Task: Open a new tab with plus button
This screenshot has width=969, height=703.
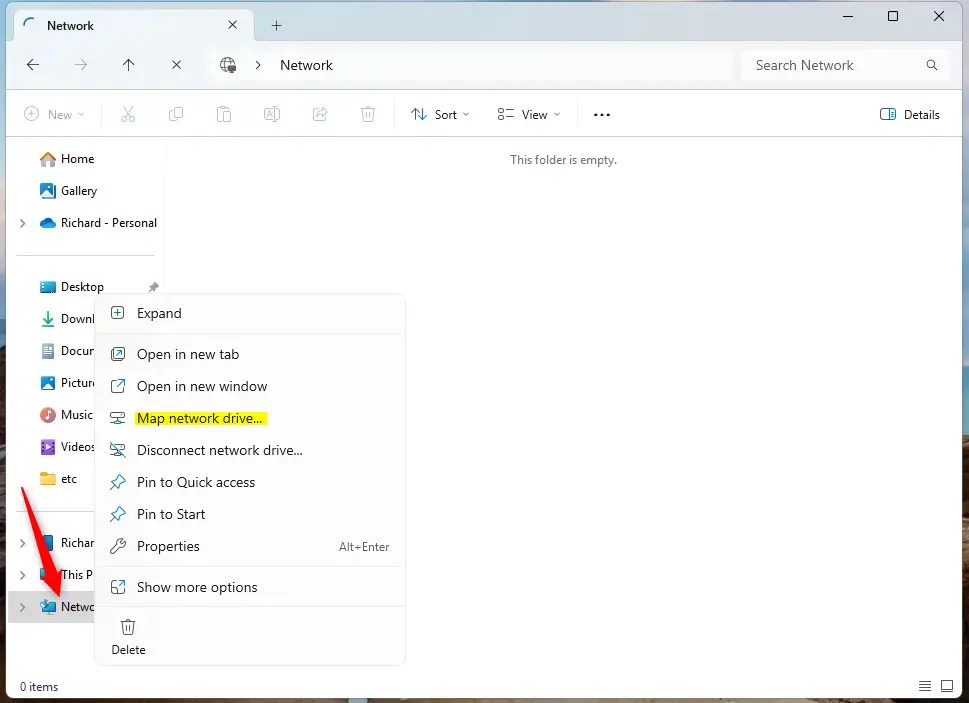Action: click(x=277, y=25)
